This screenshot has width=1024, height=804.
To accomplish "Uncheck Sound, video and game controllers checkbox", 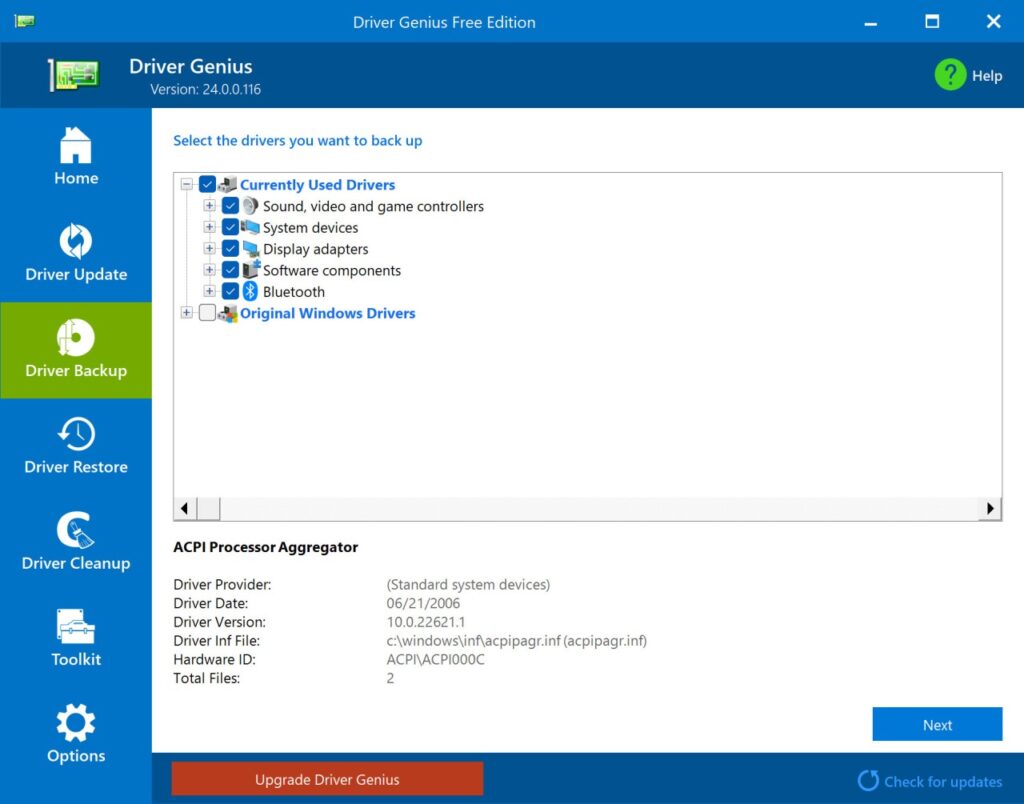I will tap(230, 206).
